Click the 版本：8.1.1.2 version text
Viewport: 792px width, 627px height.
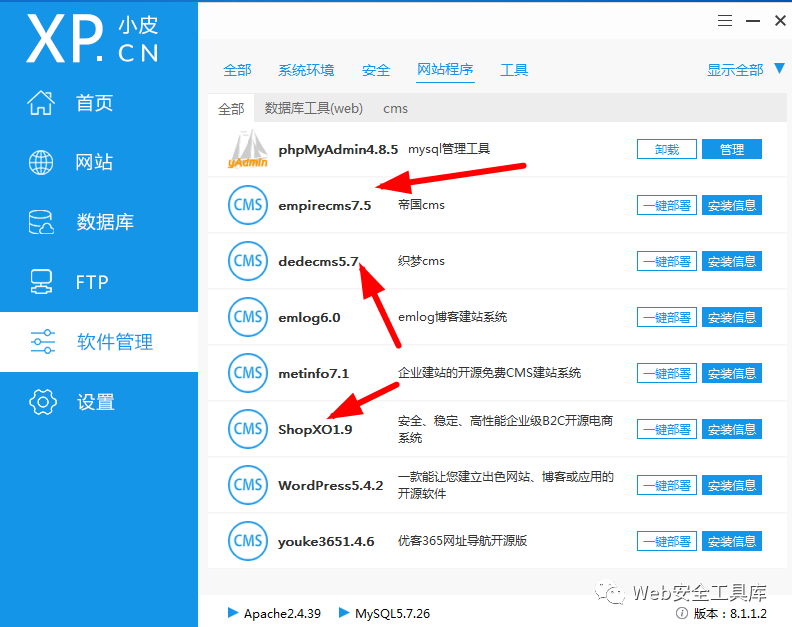730,613
